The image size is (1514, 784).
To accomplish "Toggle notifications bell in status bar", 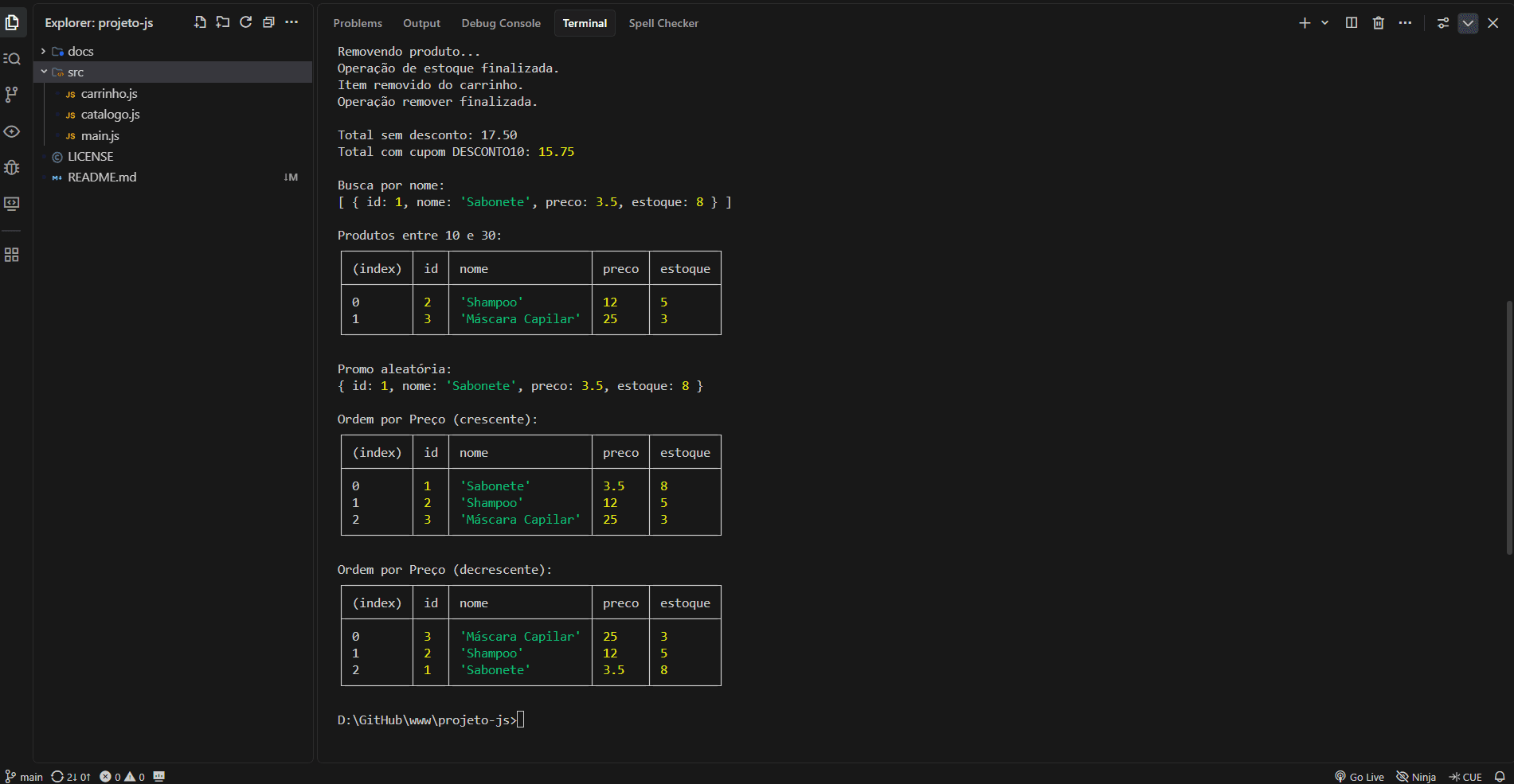I will point(1500,777).
